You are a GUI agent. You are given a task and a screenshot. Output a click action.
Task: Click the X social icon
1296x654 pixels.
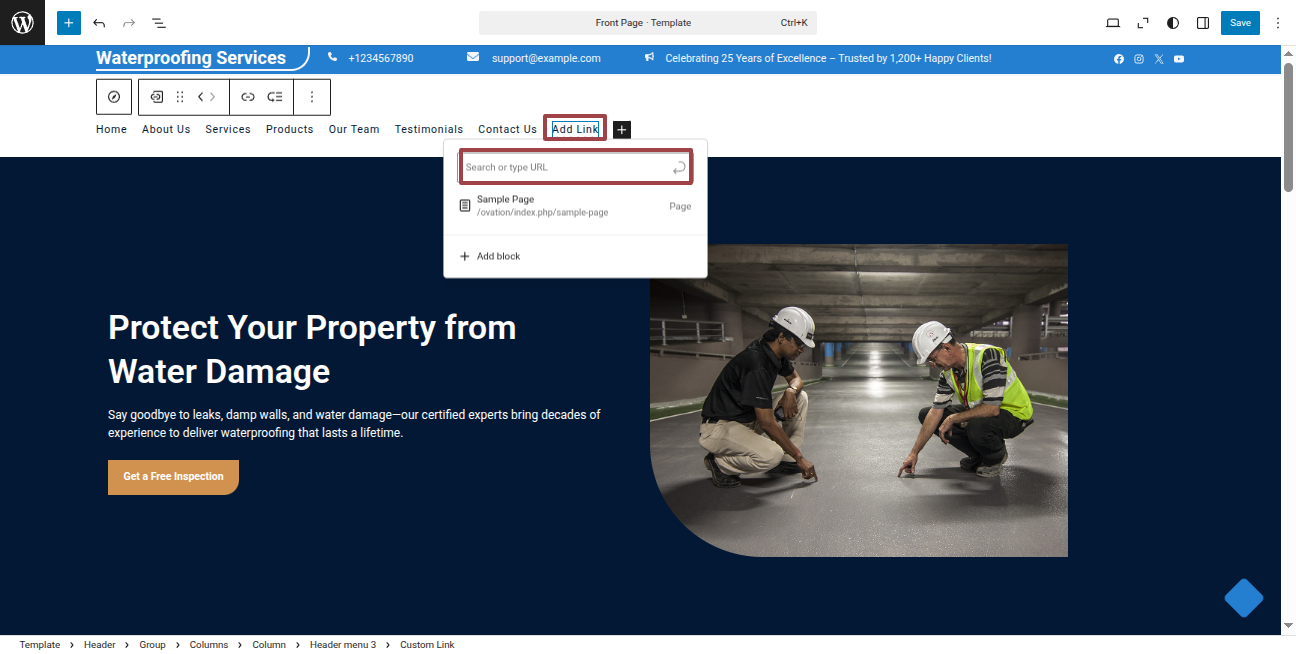(1159, 59)
